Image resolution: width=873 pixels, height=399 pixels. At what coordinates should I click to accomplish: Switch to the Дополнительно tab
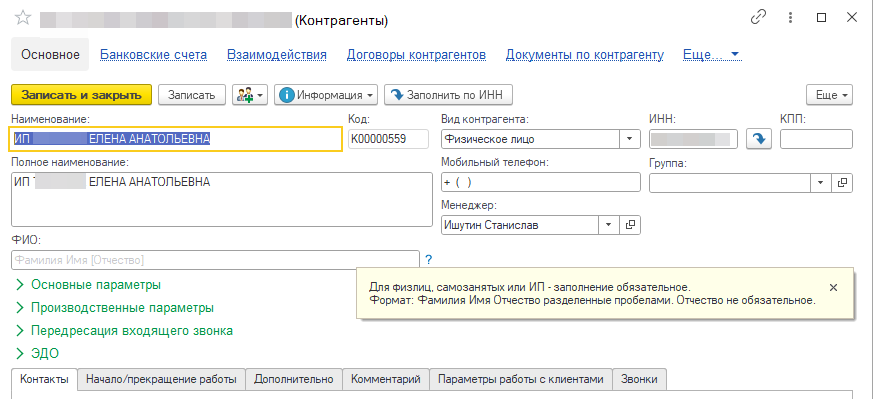click(x=294, y=380)
